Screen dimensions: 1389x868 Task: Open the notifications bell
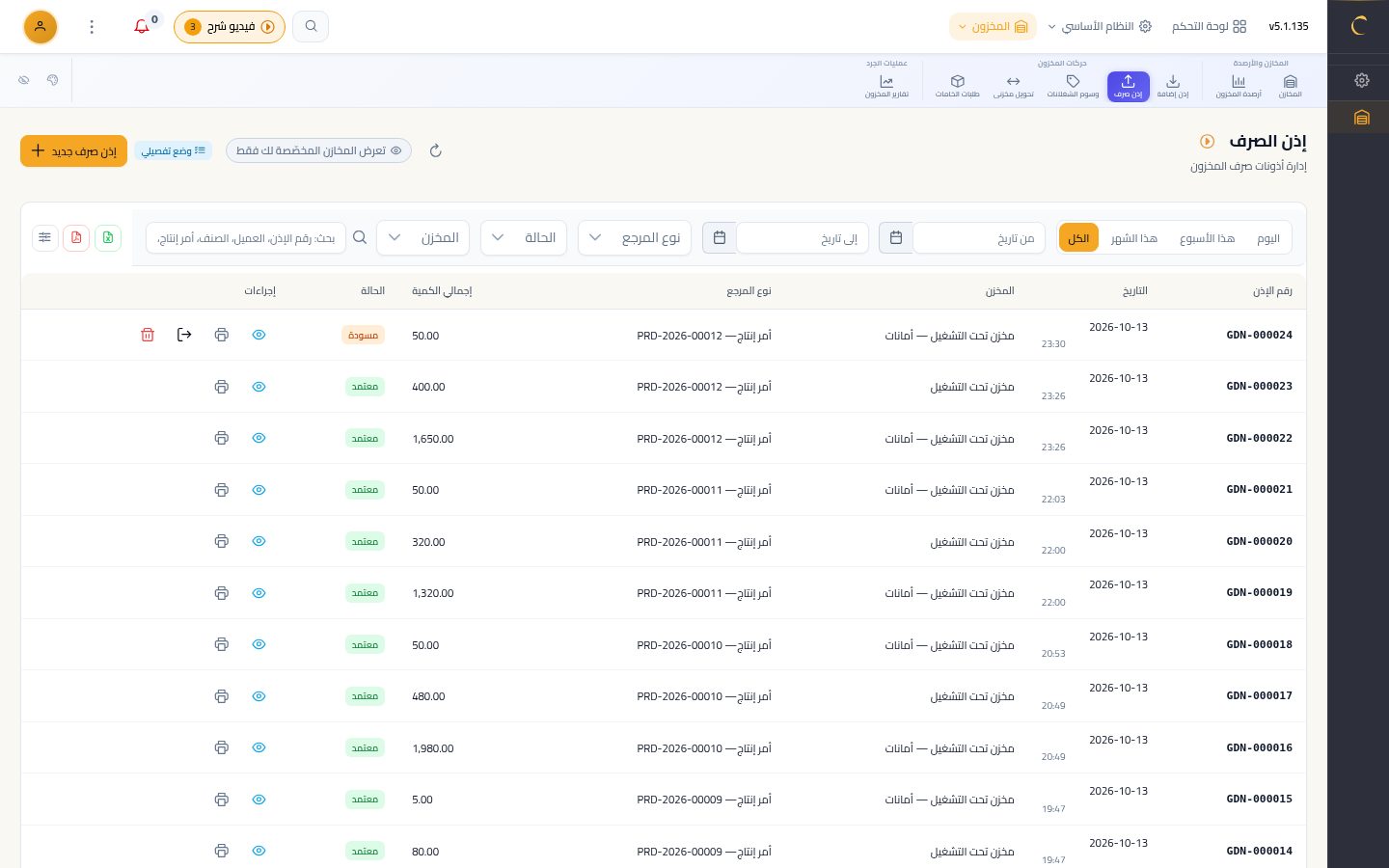coord(142,26)
